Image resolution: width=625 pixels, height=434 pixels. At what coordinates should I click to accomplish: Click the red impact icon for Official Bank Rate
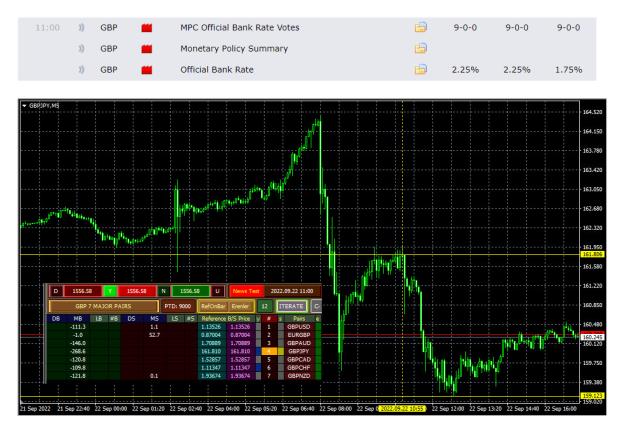point(147,70)
